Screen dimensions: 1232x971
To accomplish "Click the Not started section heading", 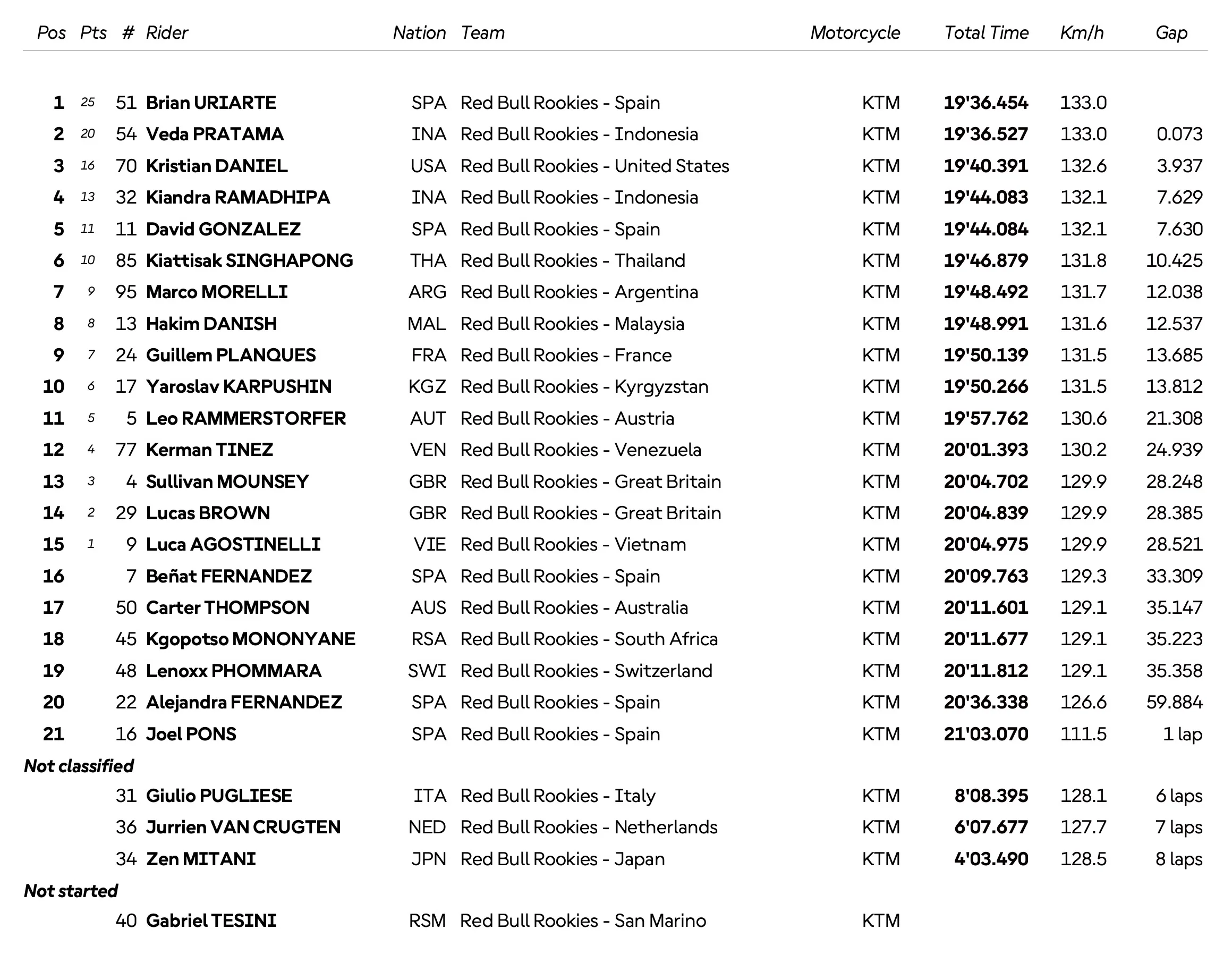I will [x=71, y=891].
